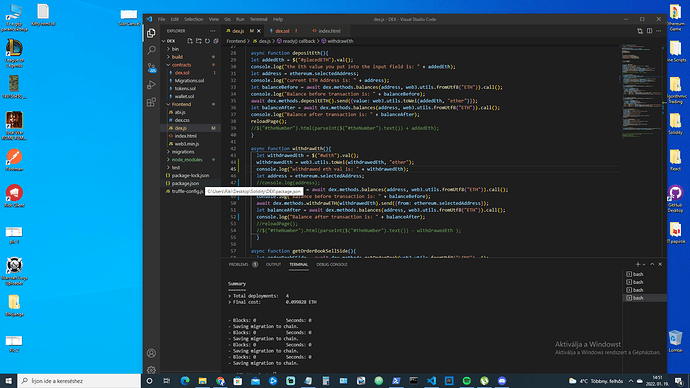Close the dex.js editor tab
This screenshot has width=690, height=388.
[259, 31]
